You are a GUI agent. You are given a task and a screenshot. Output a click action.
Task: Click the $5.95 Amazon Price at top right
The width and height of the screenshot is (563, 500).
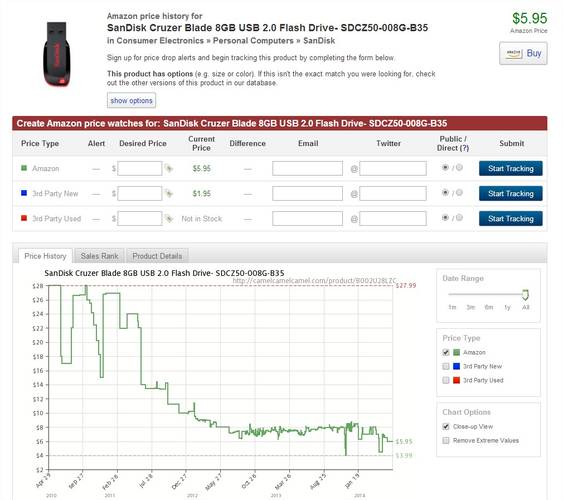(530, 18)
